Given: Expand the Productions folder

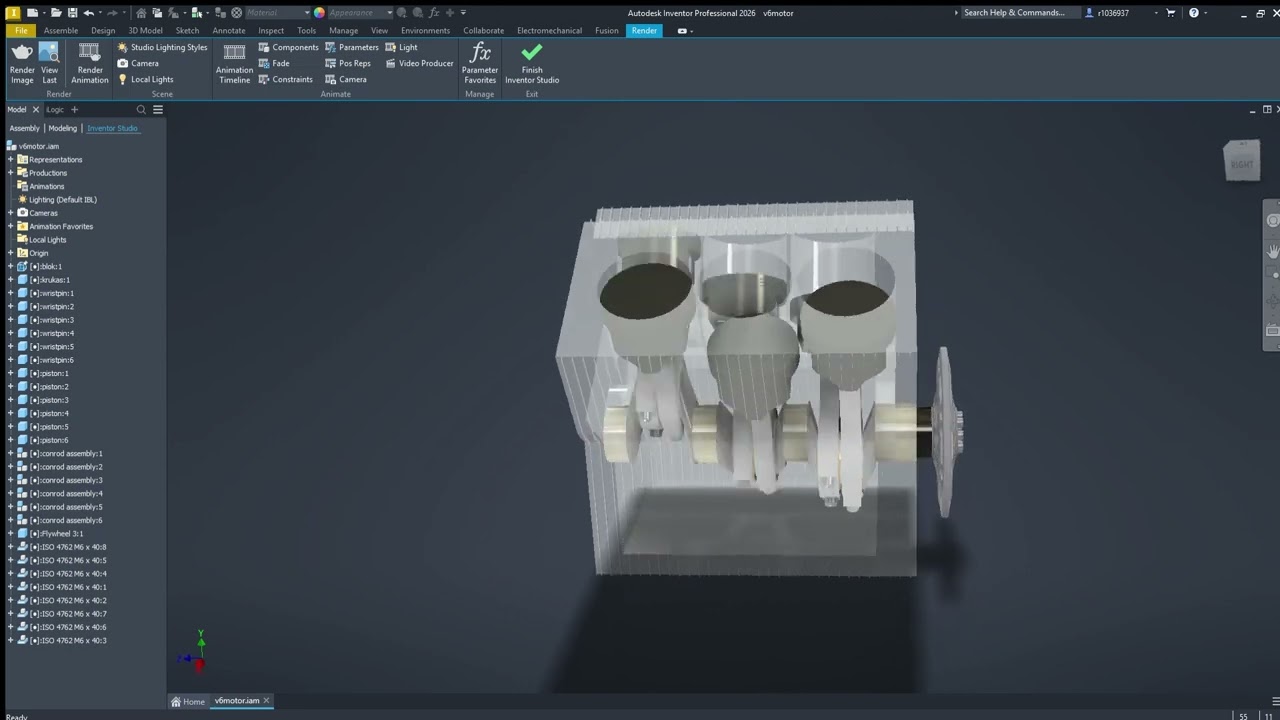Looking at the screenshot, I should point(10,172).
